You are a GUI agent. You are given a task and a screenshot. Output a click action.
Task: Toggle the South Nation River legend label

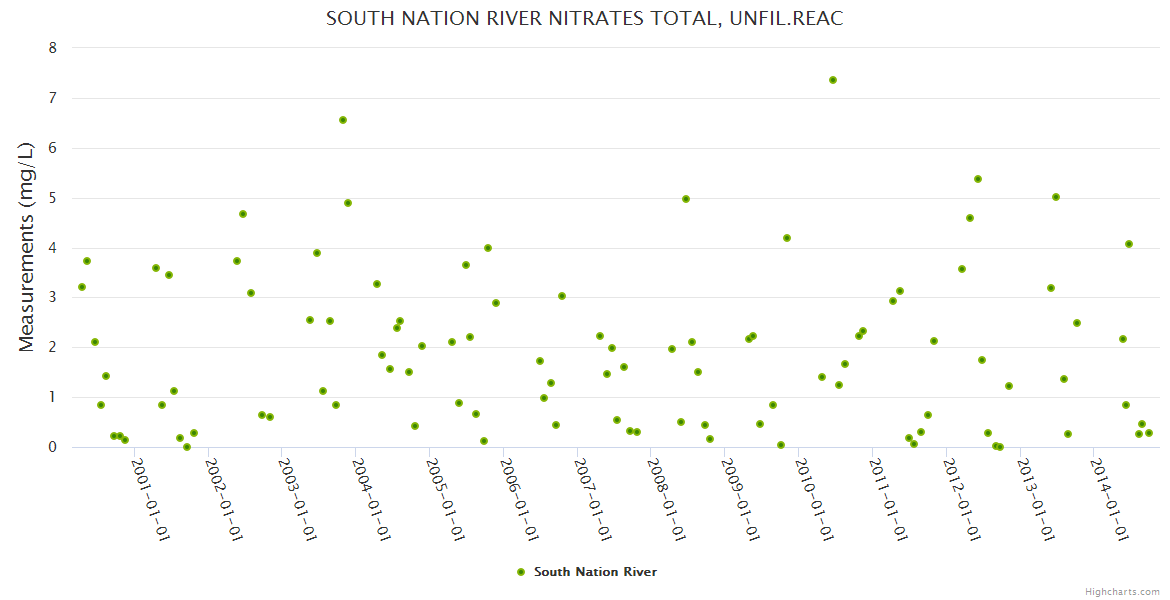(x=595, y=572)
